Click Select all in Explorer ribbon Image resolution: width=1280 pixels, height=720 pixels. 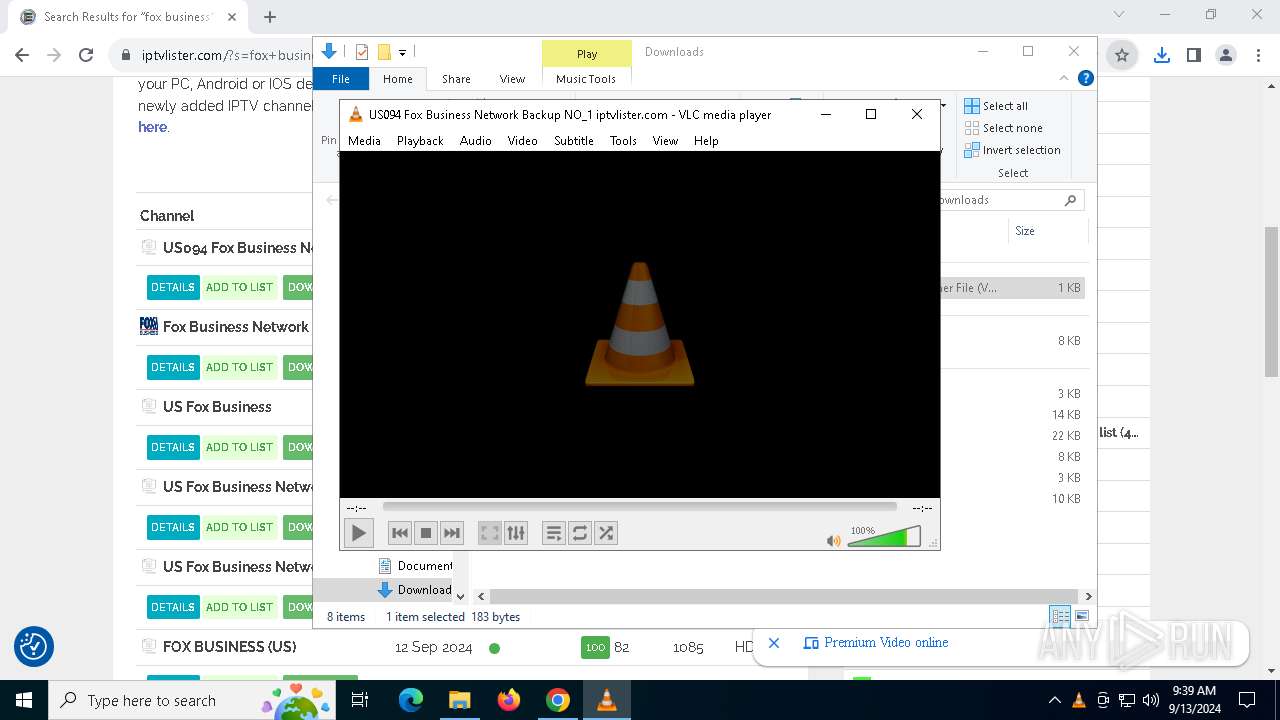click(x=996, y=106)
